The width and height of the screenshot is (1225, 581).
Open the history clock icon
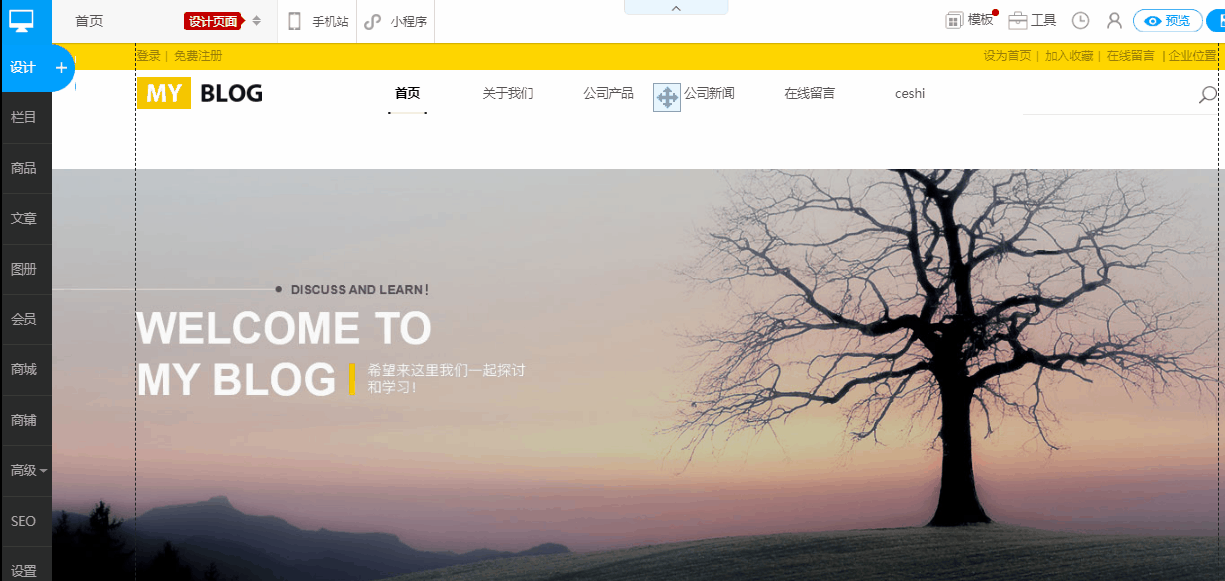[1080, 21]
